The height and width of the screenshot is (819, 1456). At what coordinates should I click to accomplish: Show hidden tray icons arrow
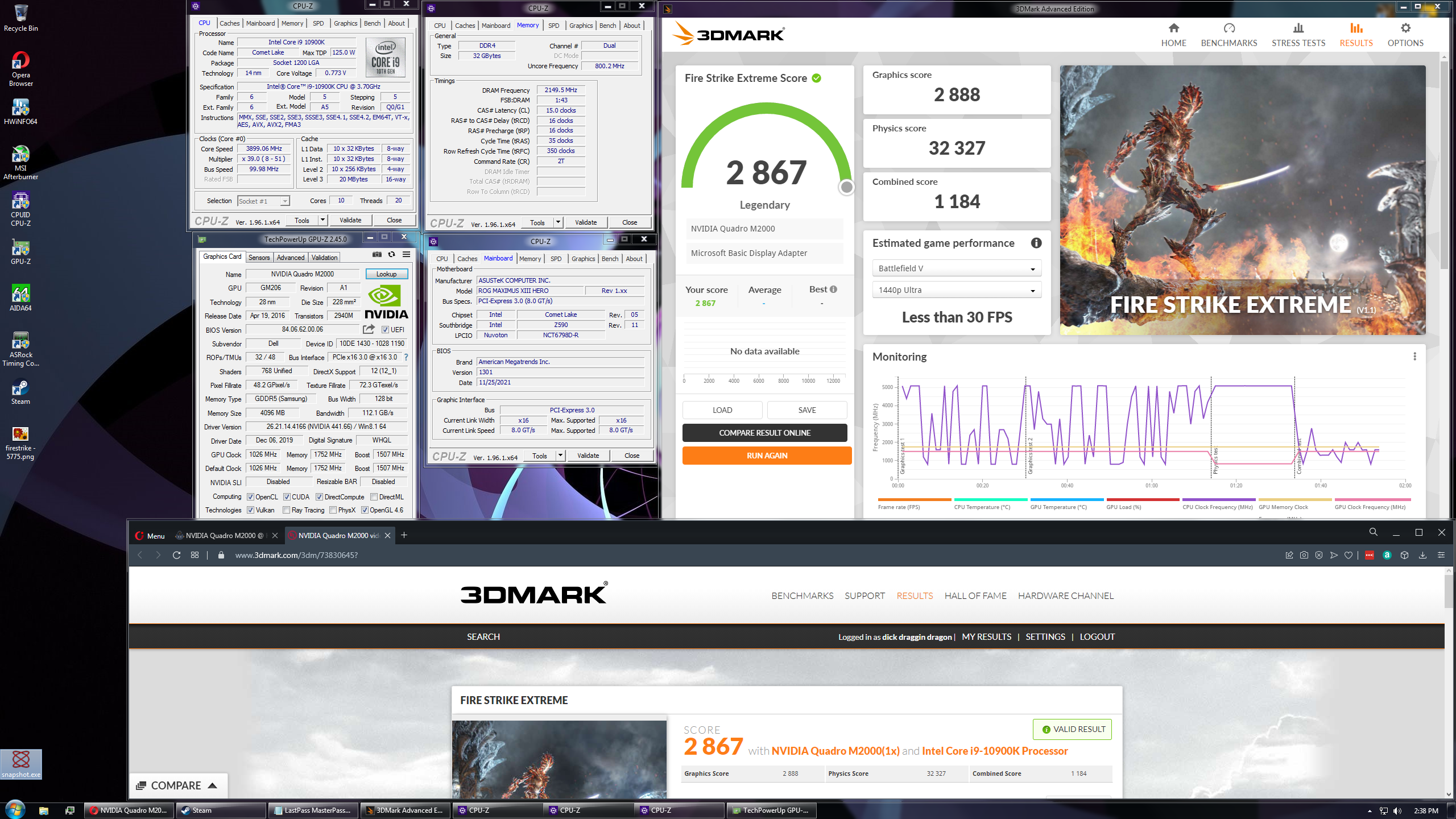coord(1370,810)
